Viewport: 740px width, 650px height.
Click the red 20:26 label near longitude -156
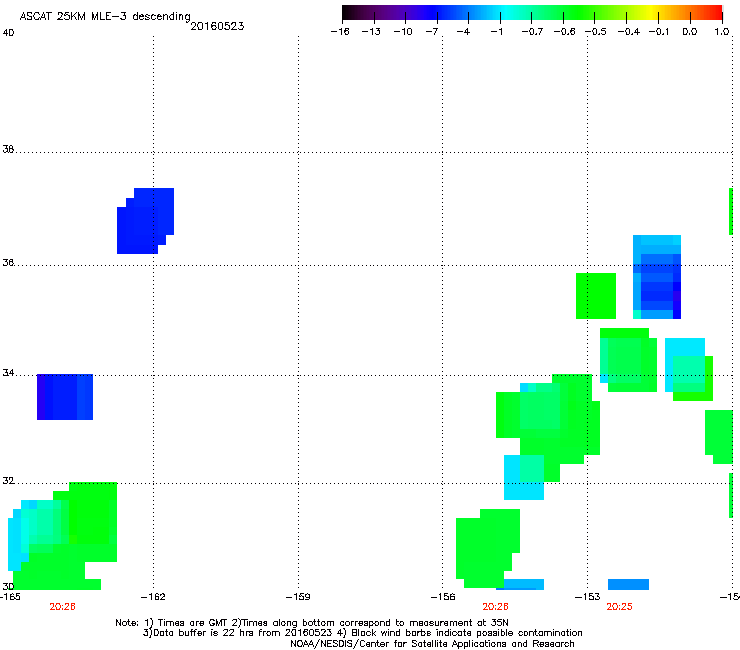click(496, 607)
